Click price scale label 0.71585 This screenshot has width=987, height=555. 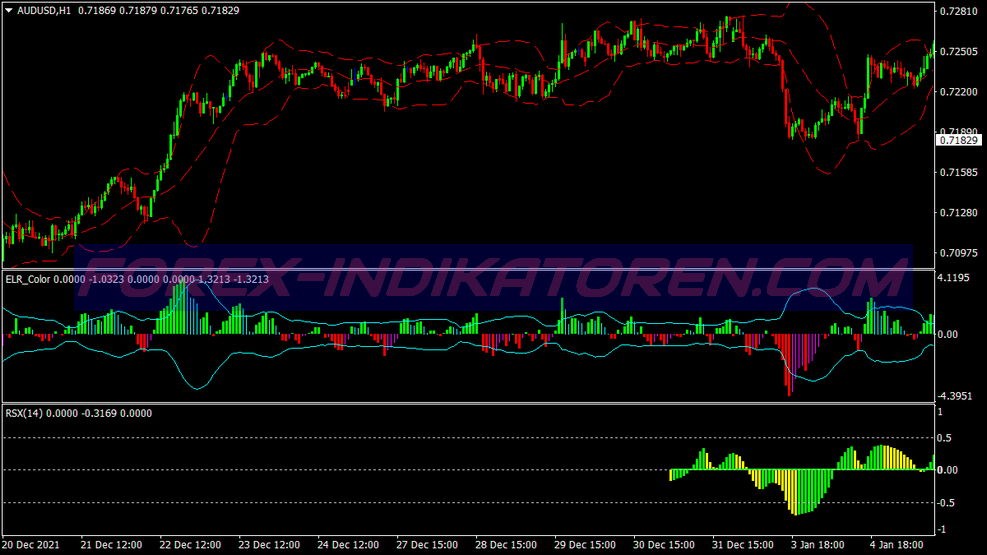tap(959, 172)
